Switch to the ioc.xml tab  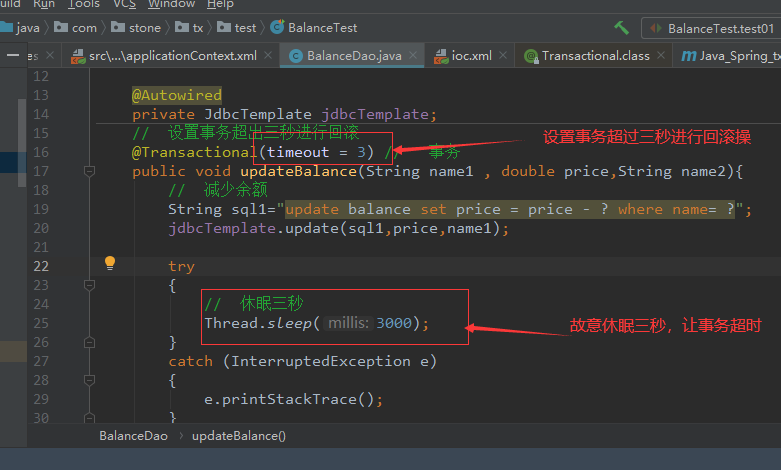click(x=471, y=56)
